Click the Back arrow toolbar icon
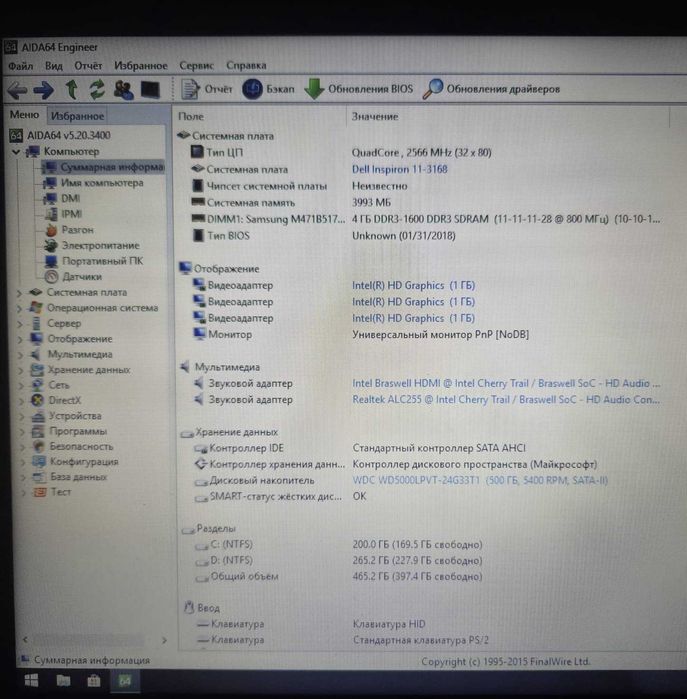Image resolution: width=687 pixels, height=699 pixels. [x=18, y=90]
